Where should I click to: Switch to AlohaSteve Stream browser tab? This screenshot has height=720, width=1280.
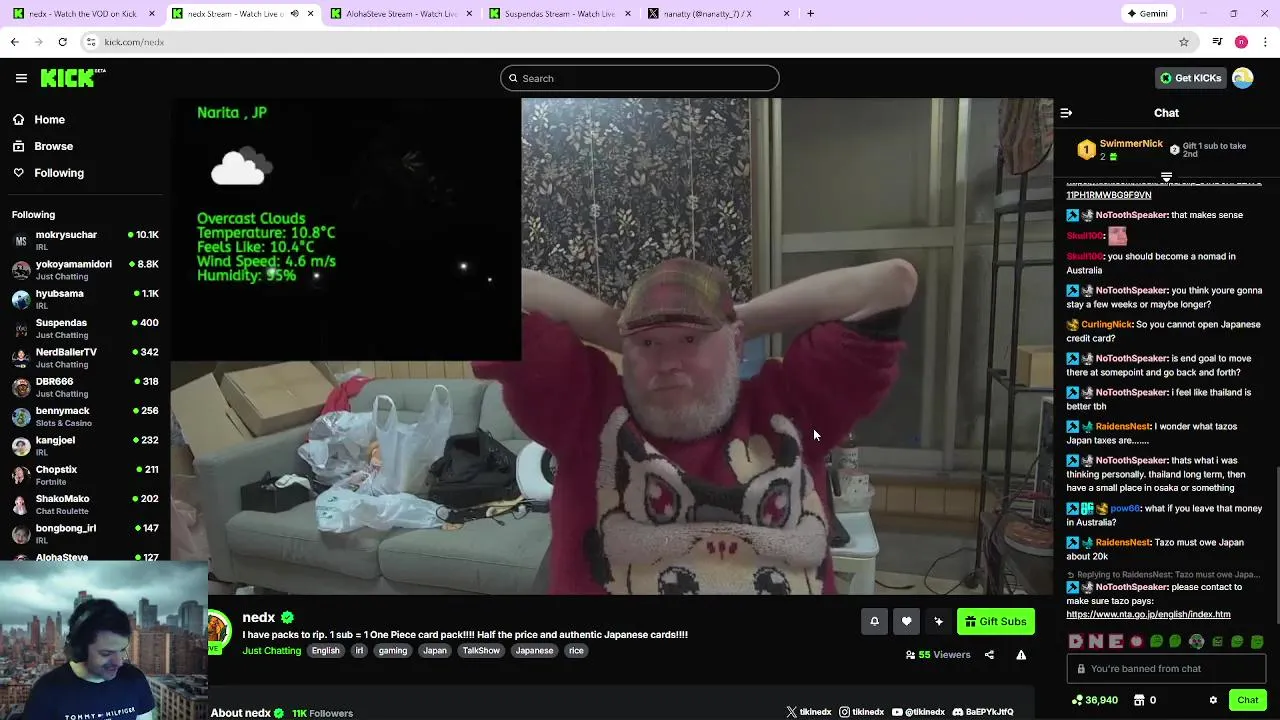click(400, 14)
